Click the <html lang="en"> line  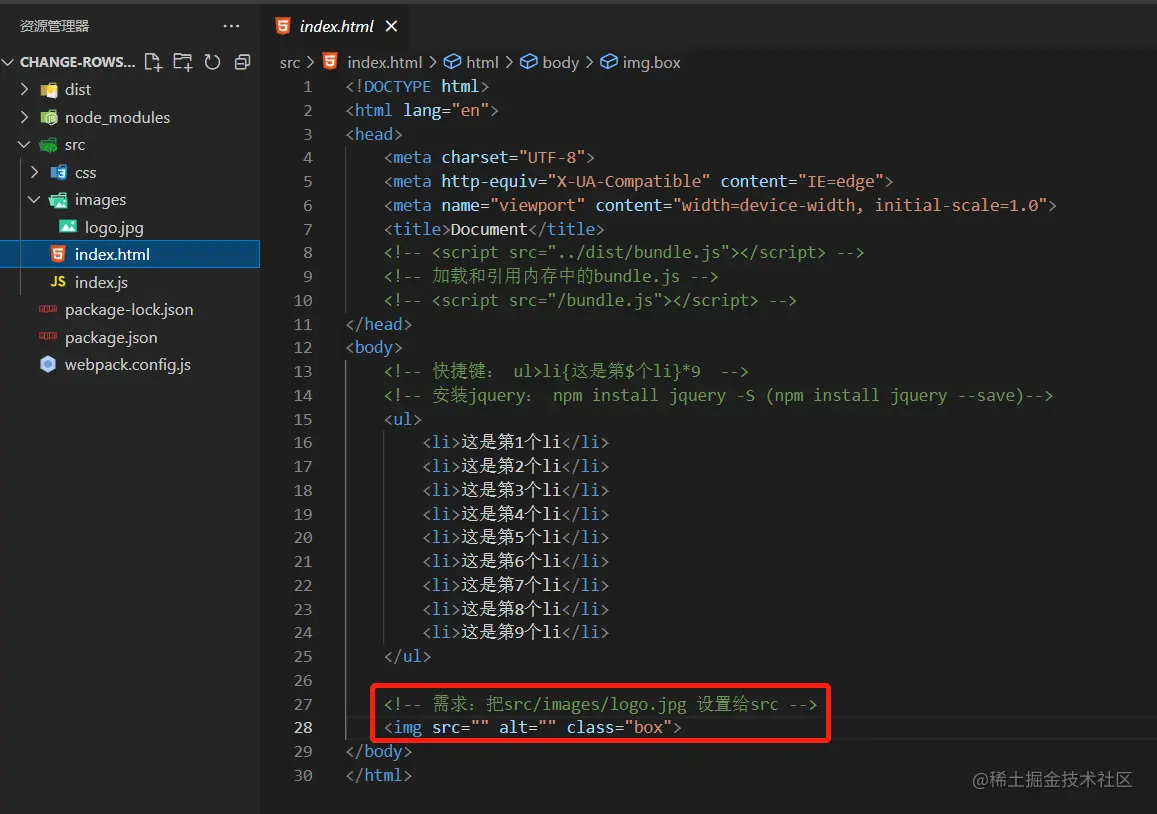(421, 111)
